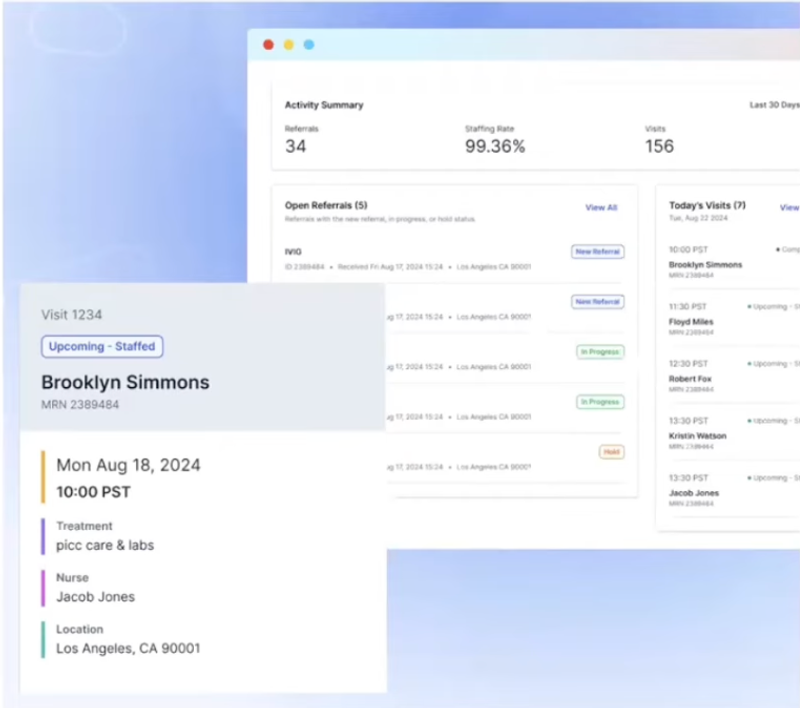Viewport: 800px width, 708px height.
Task: Click the In Progress badge above the Hold badge
Action: coord(600,402)
